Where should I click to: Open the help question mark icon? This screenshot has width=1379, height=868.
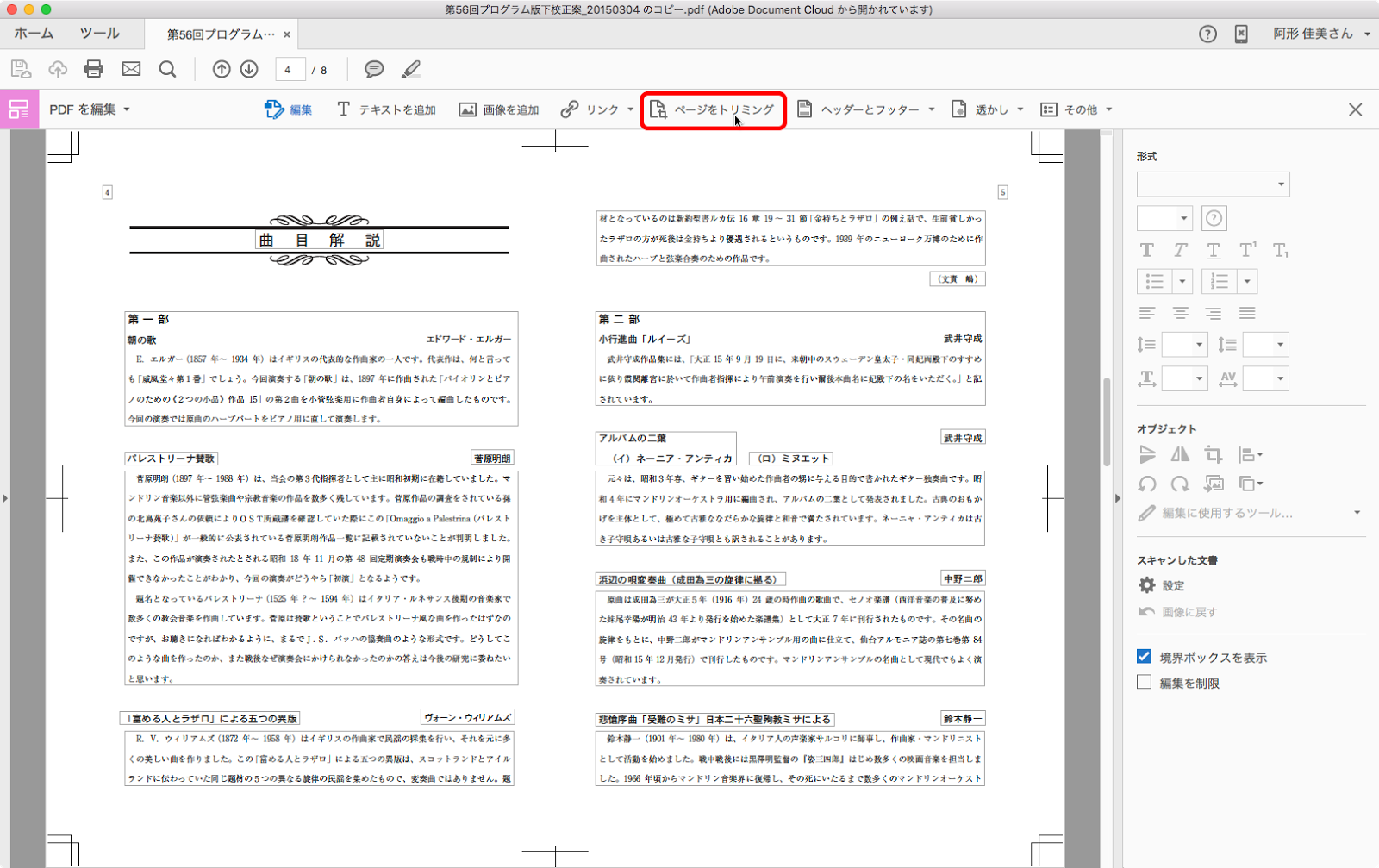click(x=1207, y=34)
